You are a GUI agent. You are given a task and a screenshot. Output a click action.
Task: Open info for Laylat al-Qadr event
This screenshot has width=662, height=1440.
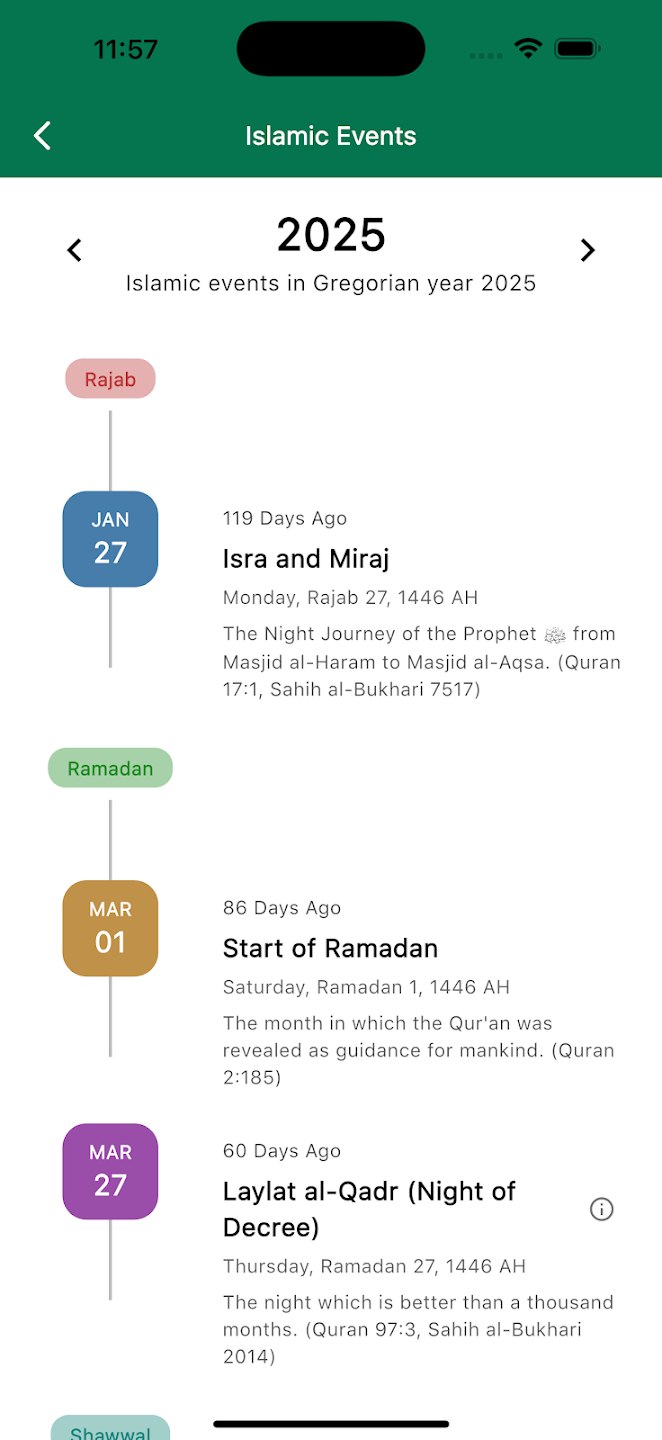click(602, 1209)
